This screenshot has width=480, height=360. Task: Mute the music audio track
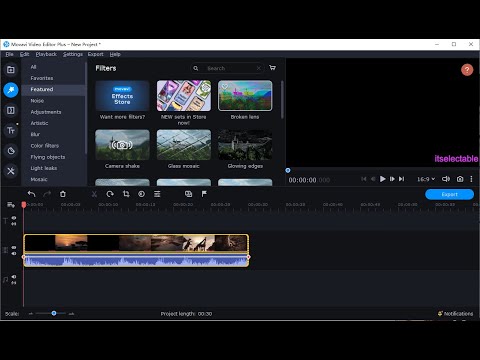14,277
